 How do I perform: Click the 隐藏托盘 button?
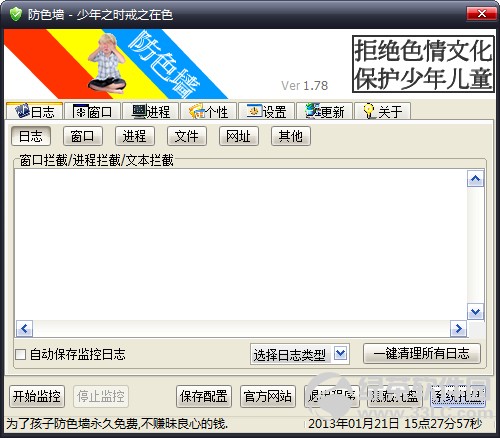pos(395,396)
